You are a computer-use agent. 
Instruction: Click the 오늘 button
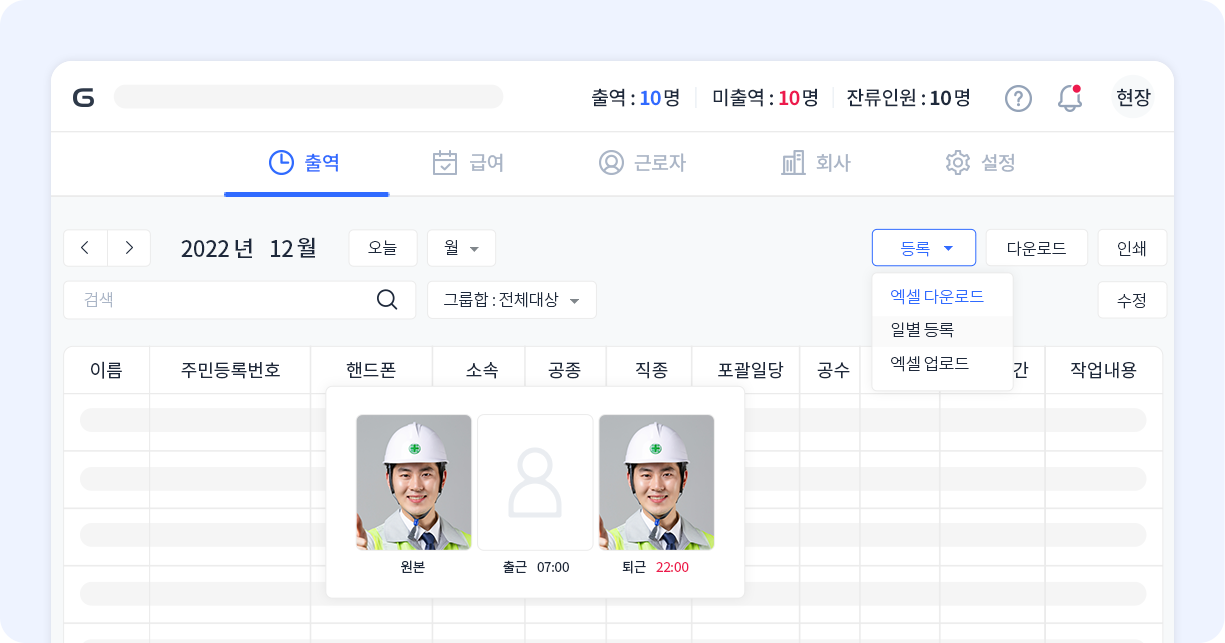click(383, 248)
